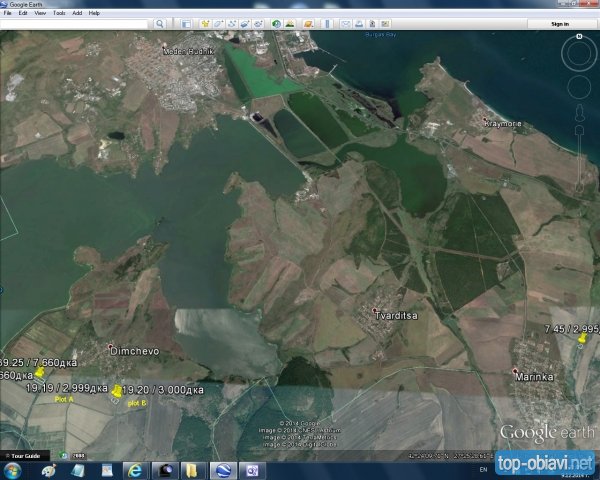This screenshot has height=480, width=600.
Task: Click the imagery year label beside clock
Action: pos(78,456)
